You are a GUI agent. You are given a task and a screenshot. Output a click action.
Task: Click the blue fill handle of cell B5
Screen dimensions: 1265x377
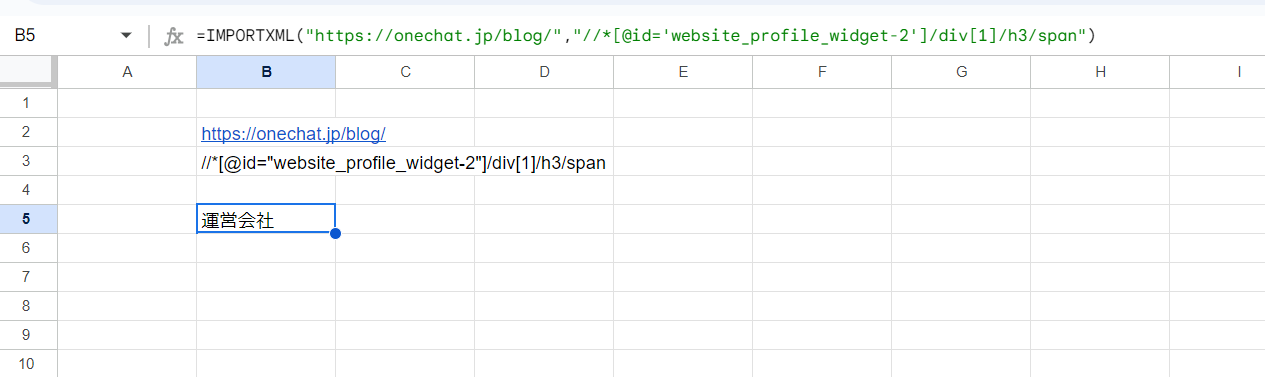pos(335,233)
